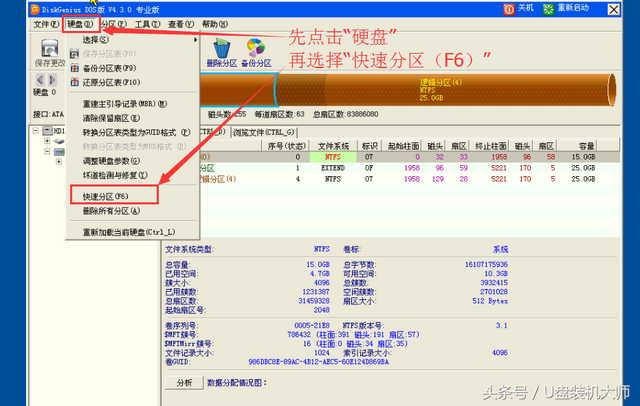The width and height of the screenshot is (640, 406).
Task: Expand the nested logical partition tree node
Action: click(x=59, y=162)
